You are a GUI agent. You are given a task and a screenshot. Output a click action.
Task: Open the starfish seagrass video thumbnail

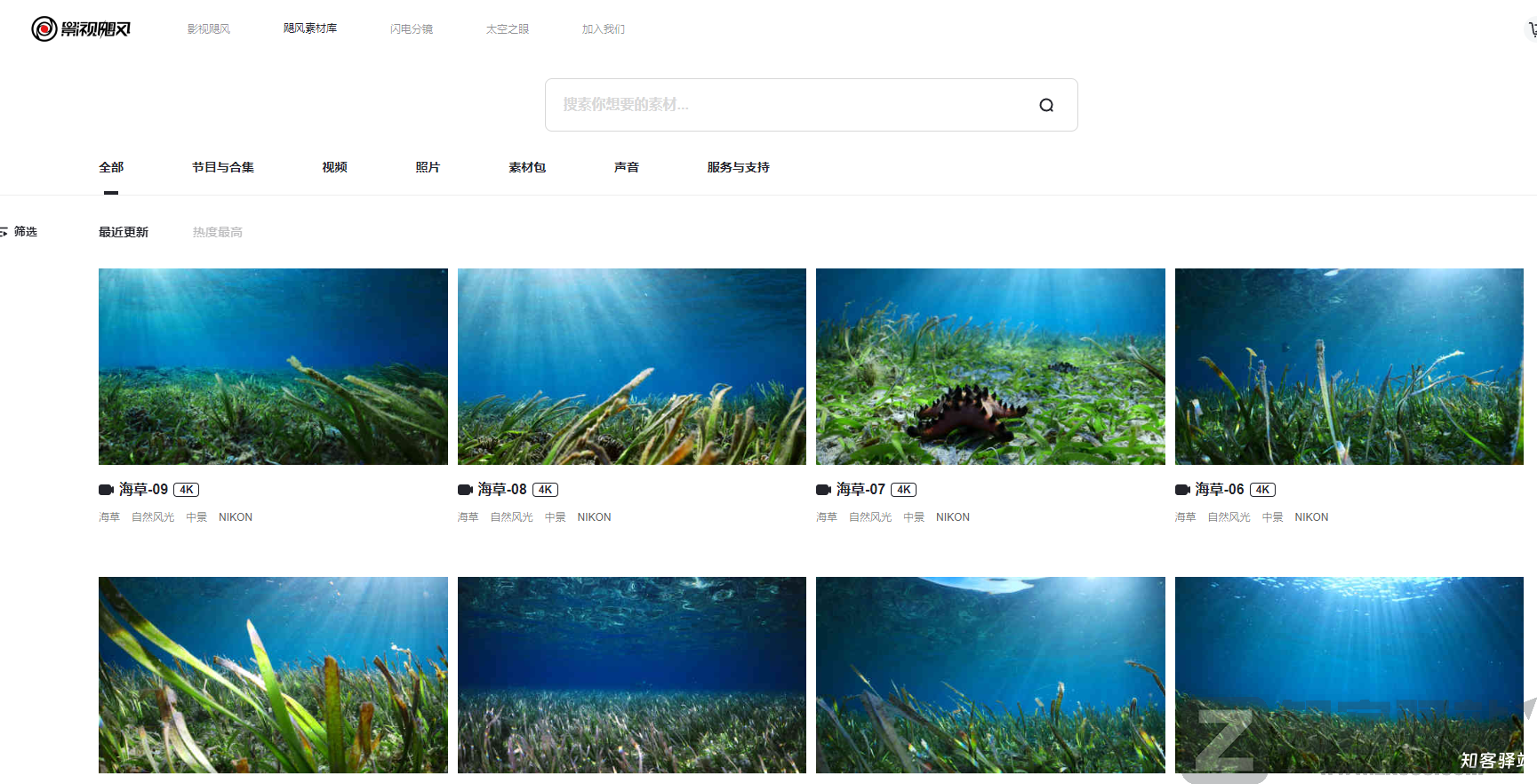click(990, 366)
